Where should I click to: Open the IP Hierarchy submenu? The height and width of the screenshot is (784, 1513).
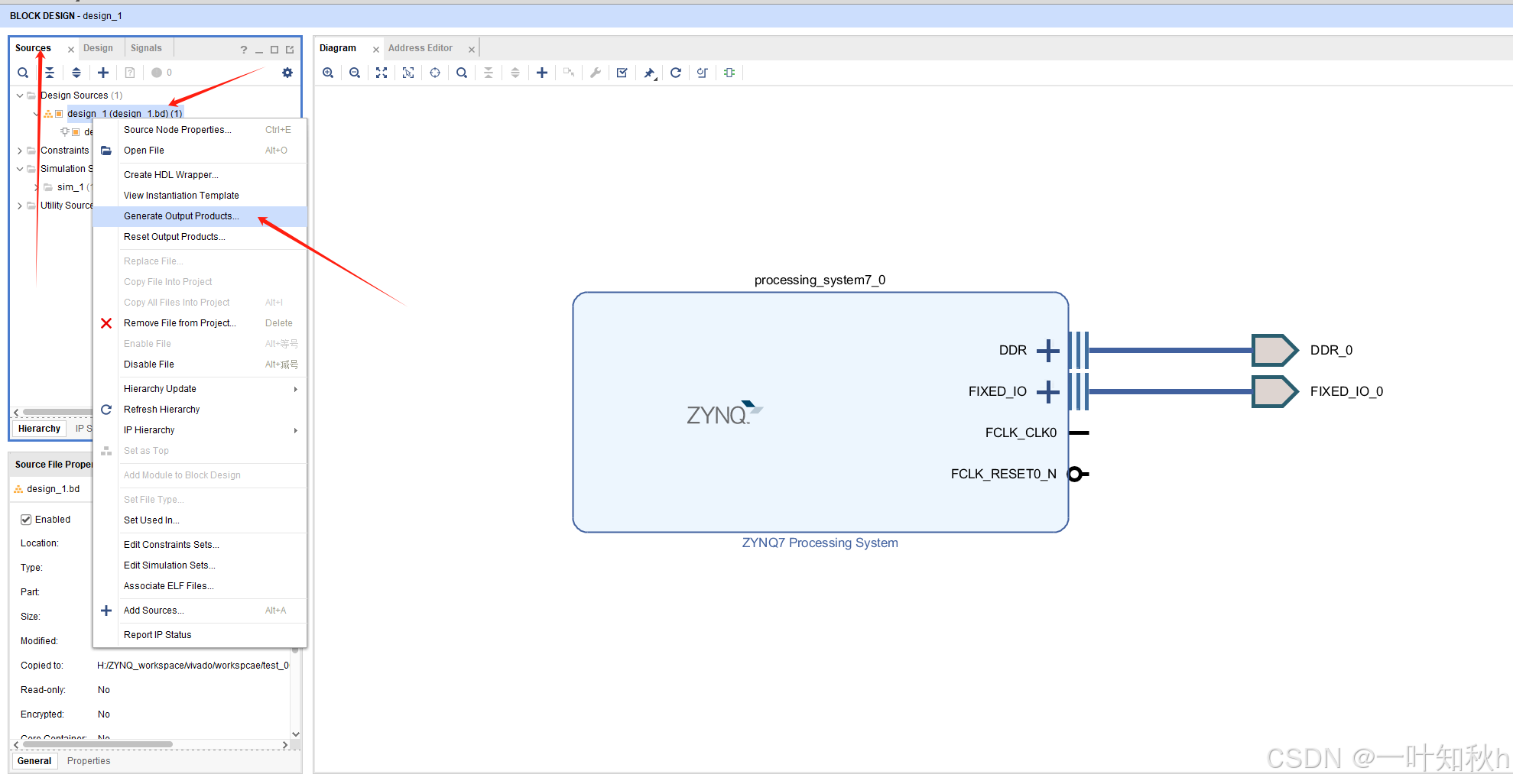pyautogui.click(x=200, y=430)
